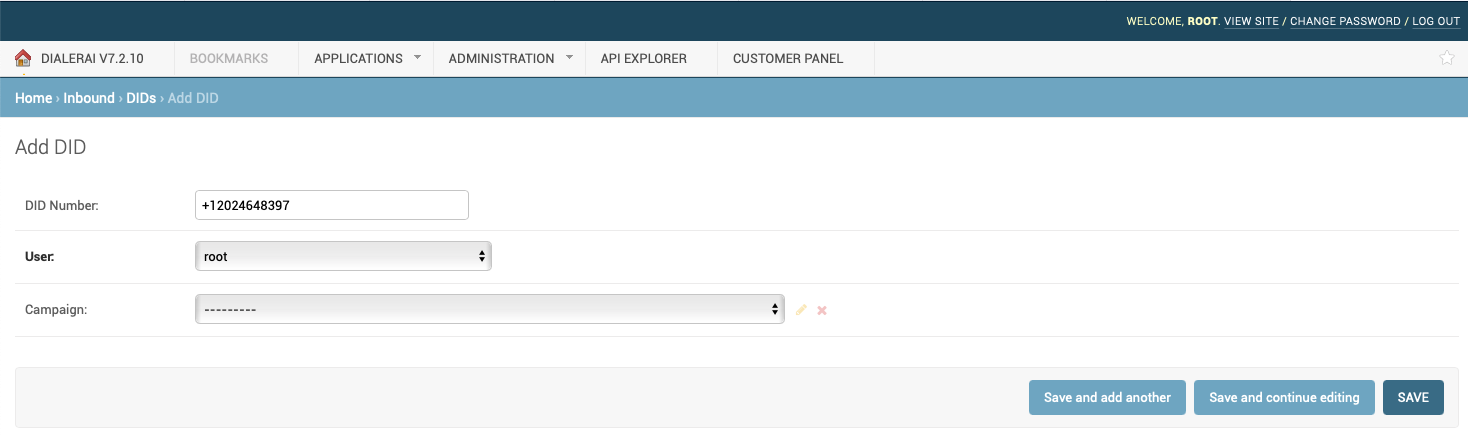
Task: Open the Campaign dropdown
Action: (x=489, y=310)
